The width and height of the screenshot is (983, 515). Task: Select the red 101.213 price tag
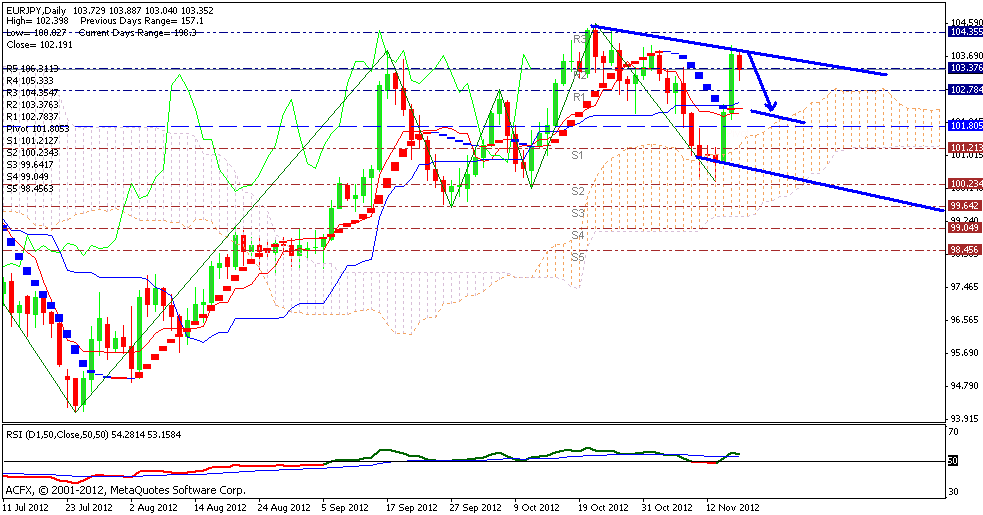coord(965,147)
